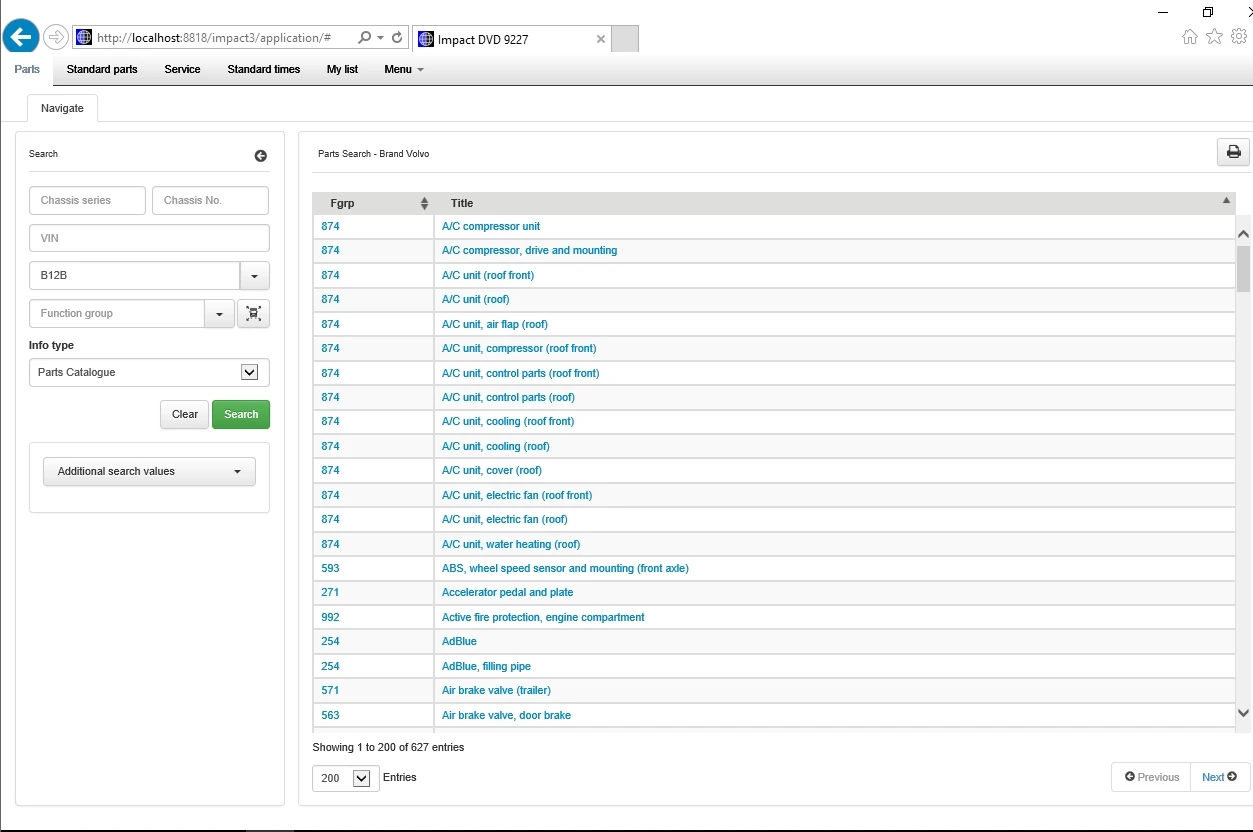
Task: Open the Standard parts menu item
Action: tap(102, 70)
